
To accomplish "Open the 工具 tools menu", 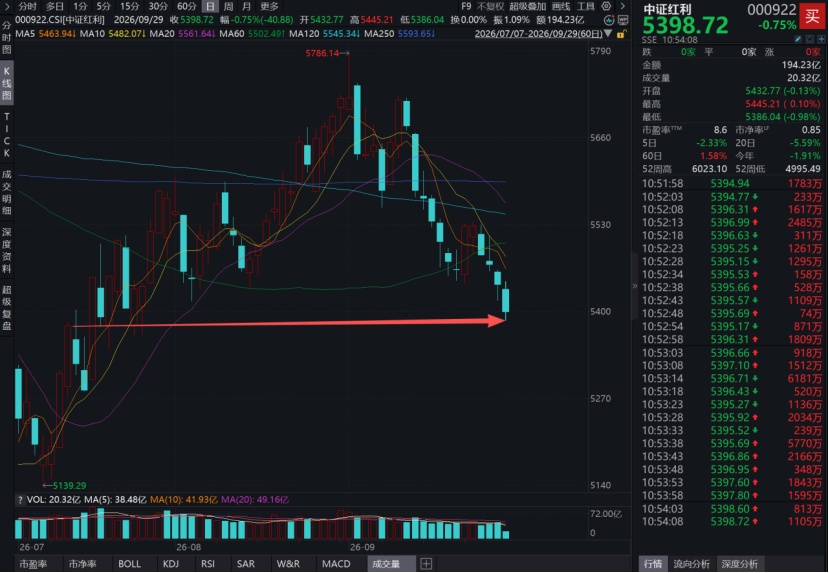I will [x=585, y=6].
